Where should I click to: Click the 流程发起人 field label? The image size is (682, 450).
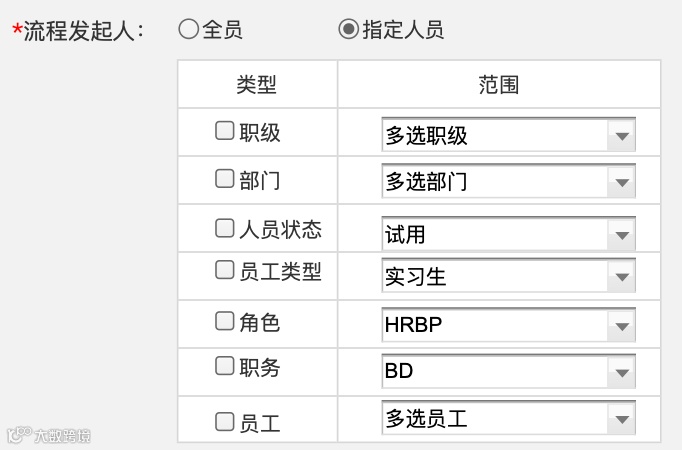point(82,31)
